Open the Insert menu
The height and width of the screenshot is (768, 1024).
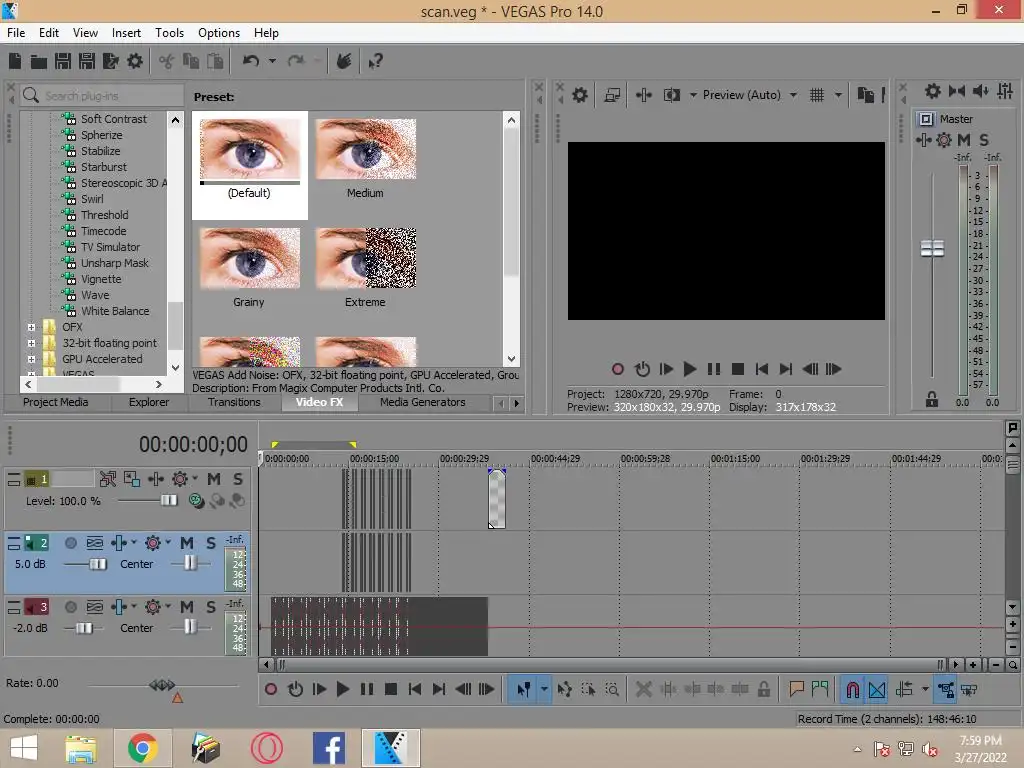[126, 33]
